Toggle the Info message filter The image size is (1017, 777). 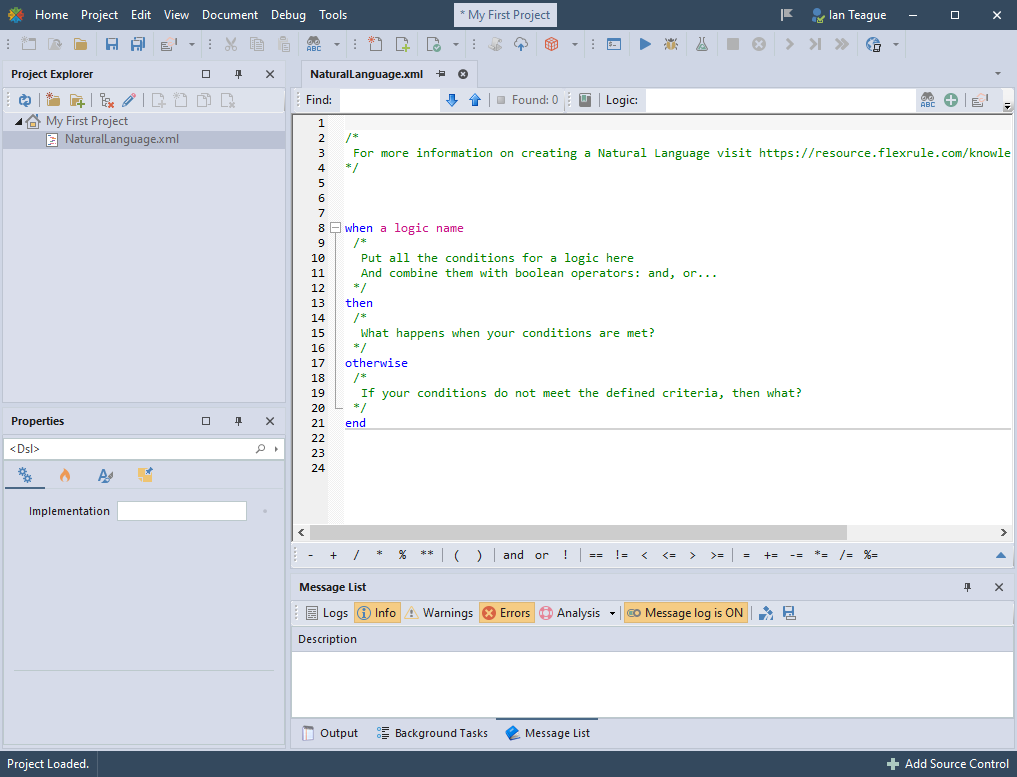point(377,613)
